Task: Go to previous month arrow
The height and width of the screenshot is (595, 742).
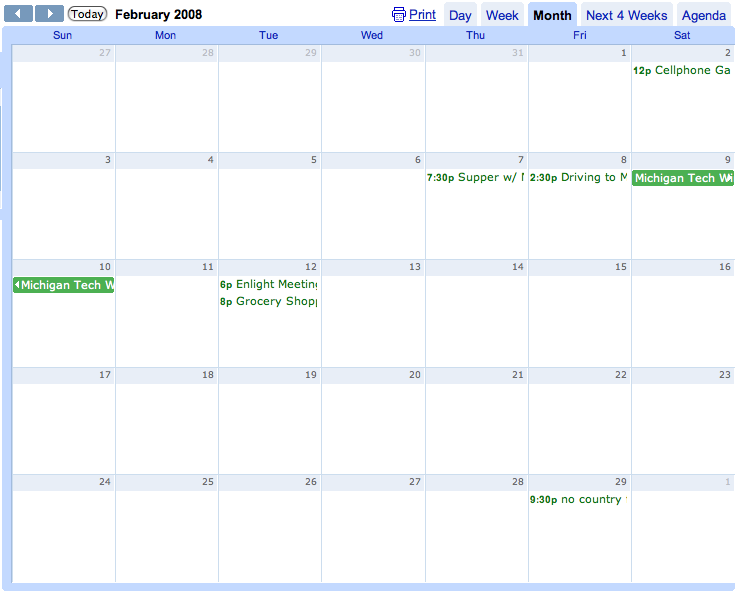Action: 19,14
